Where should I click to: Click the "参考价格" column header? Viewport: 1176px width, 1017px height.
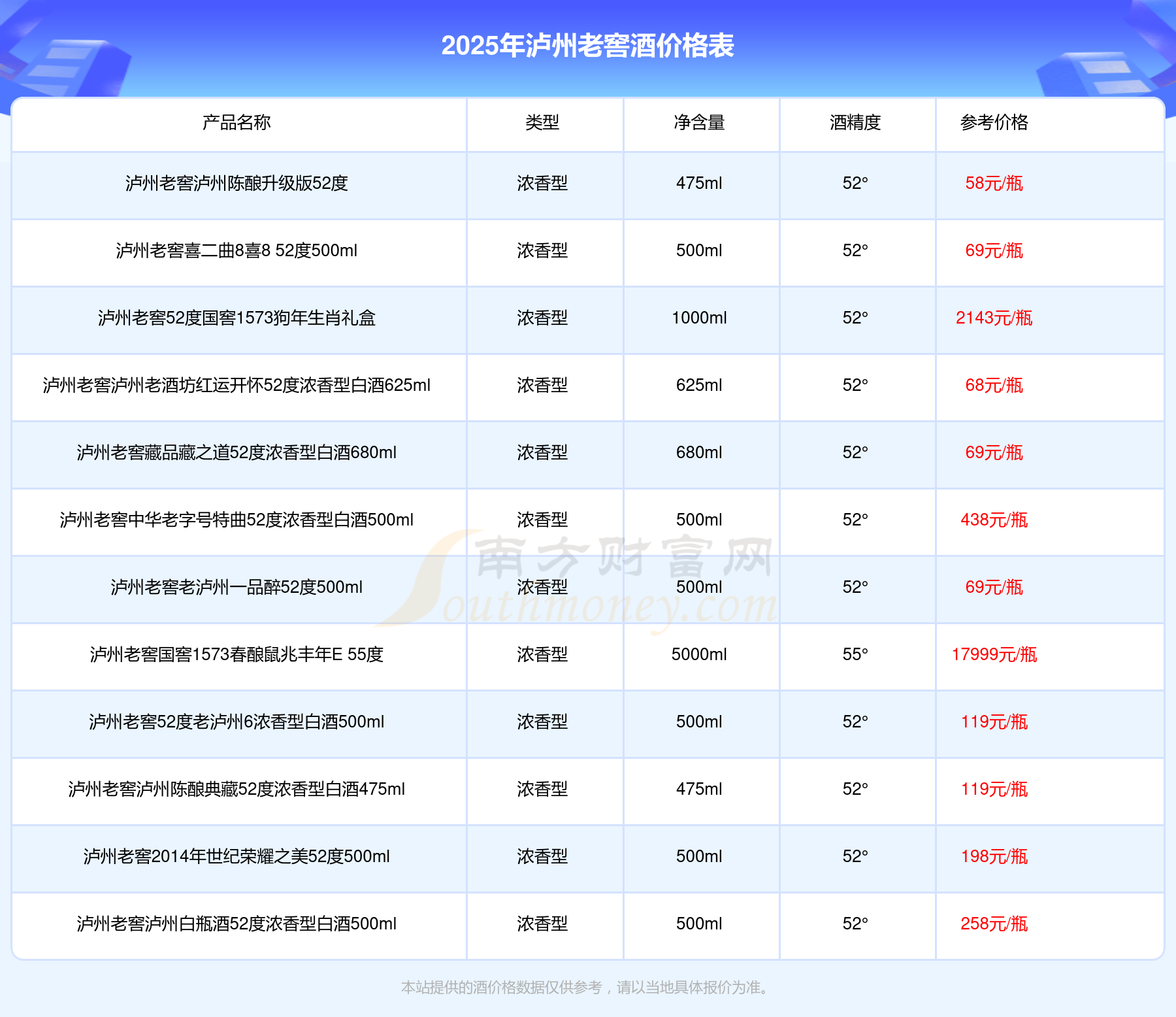click(x=994, y=122)
